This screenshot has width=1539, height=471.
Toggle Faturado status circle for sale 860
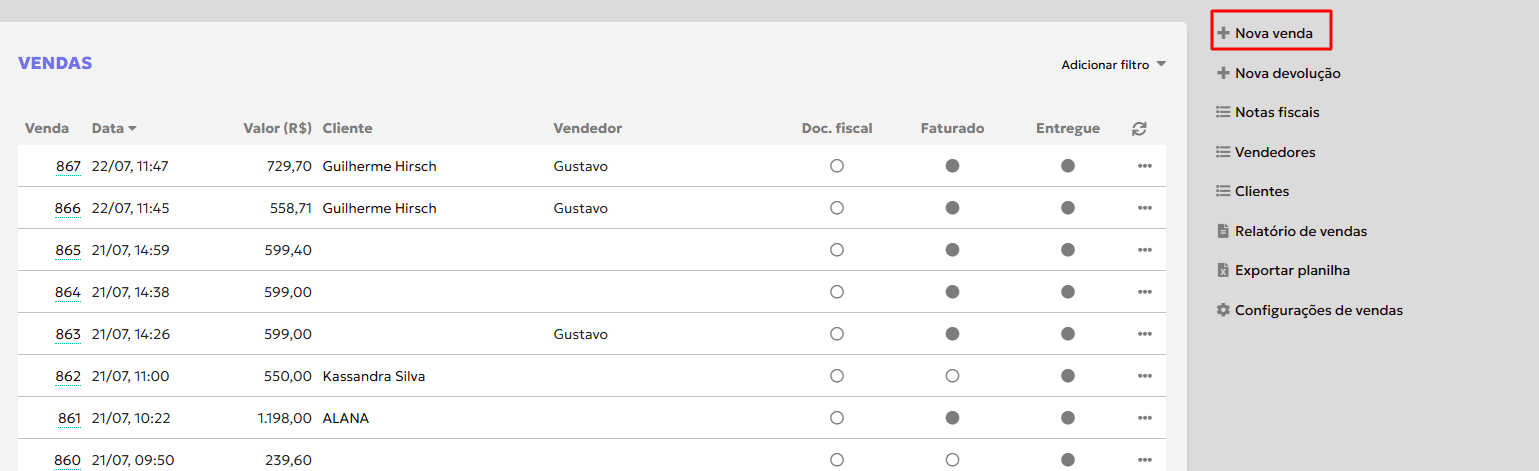(952, 460)
